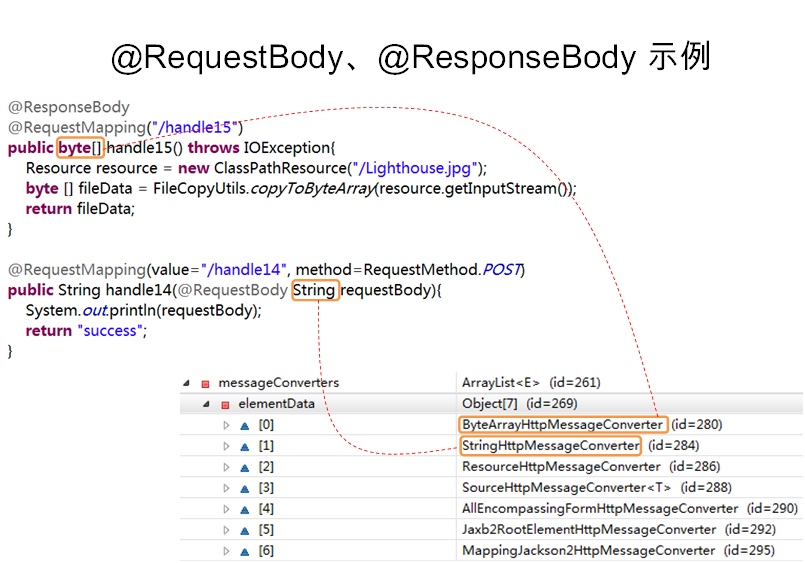The image size is (805, 563).
Task: Click the blue triangle icon of [6]
Action: coord(245,552)
